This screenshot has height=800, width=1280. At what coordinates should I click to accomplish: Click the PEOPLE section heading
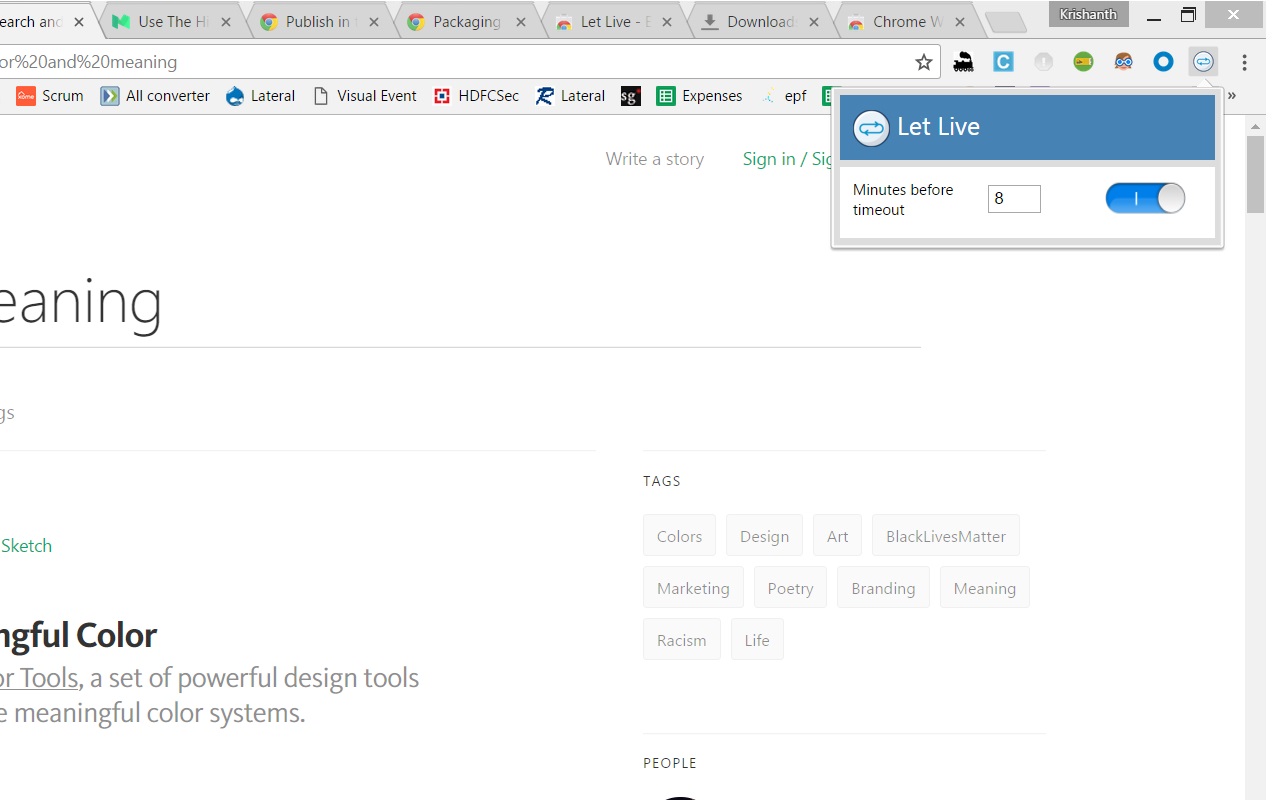tap(670, 763)
